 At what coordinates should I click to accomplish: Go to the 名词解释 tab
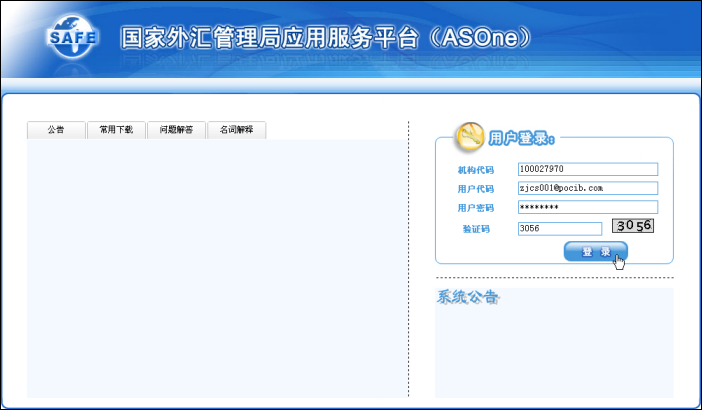[x=236, y=130]
